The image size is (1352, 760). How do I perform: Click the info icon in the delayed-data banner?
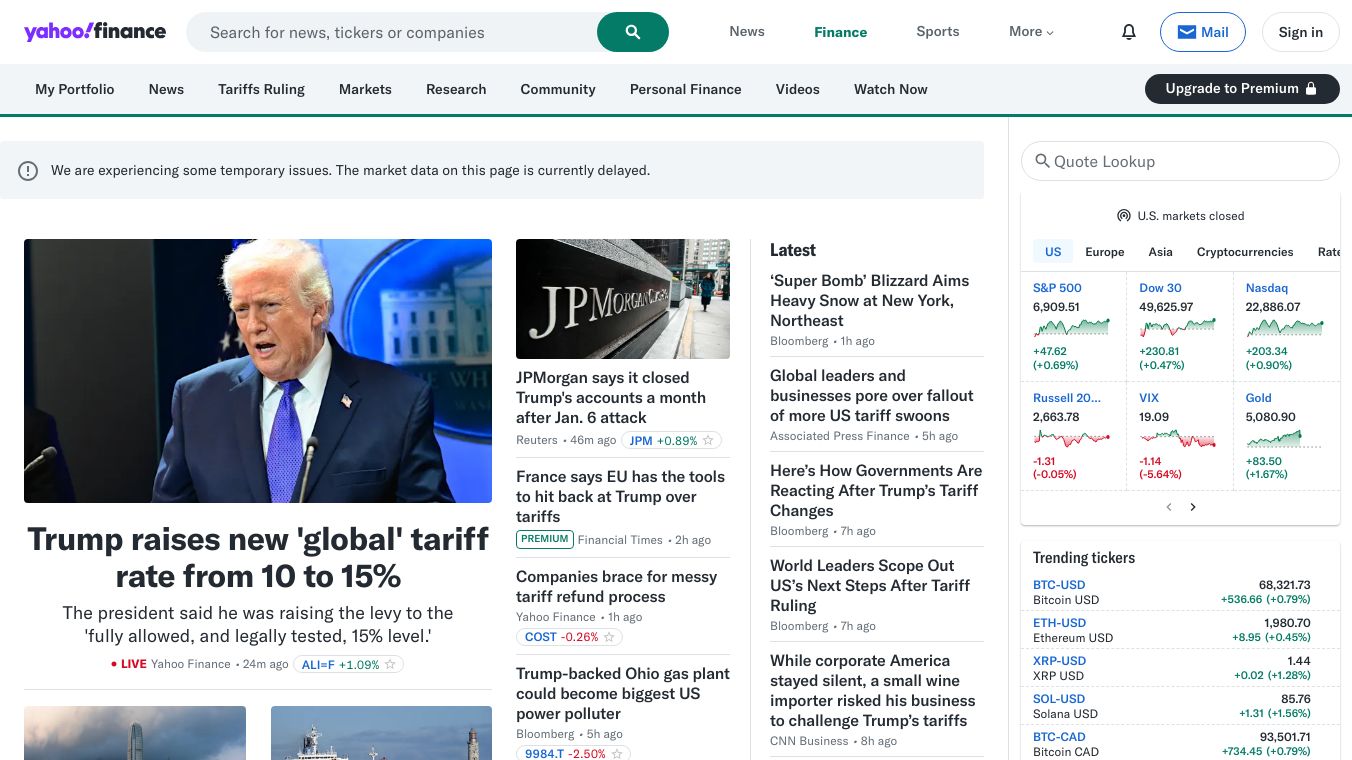[28, 170]
